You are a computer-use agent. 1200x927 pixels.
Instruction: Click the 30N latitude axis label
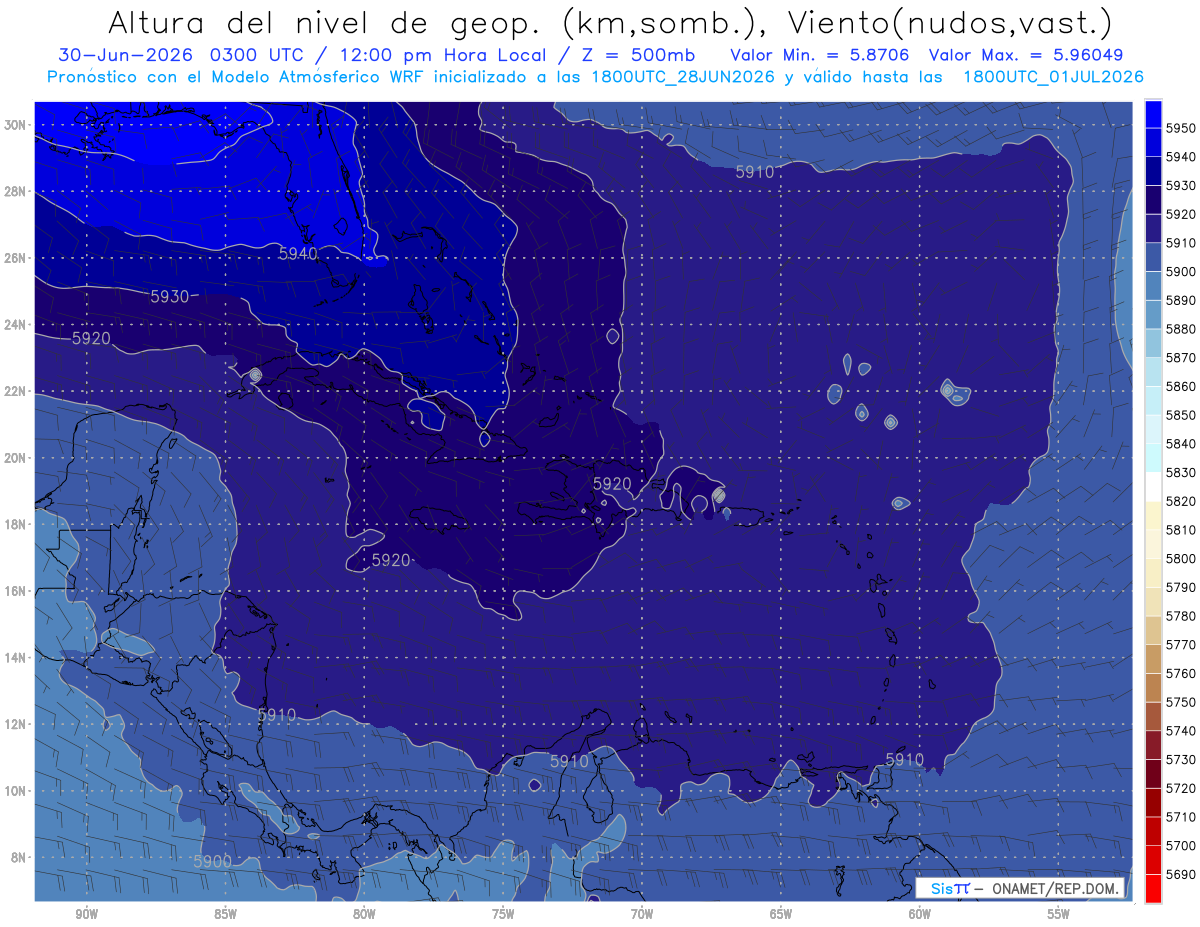15,125
